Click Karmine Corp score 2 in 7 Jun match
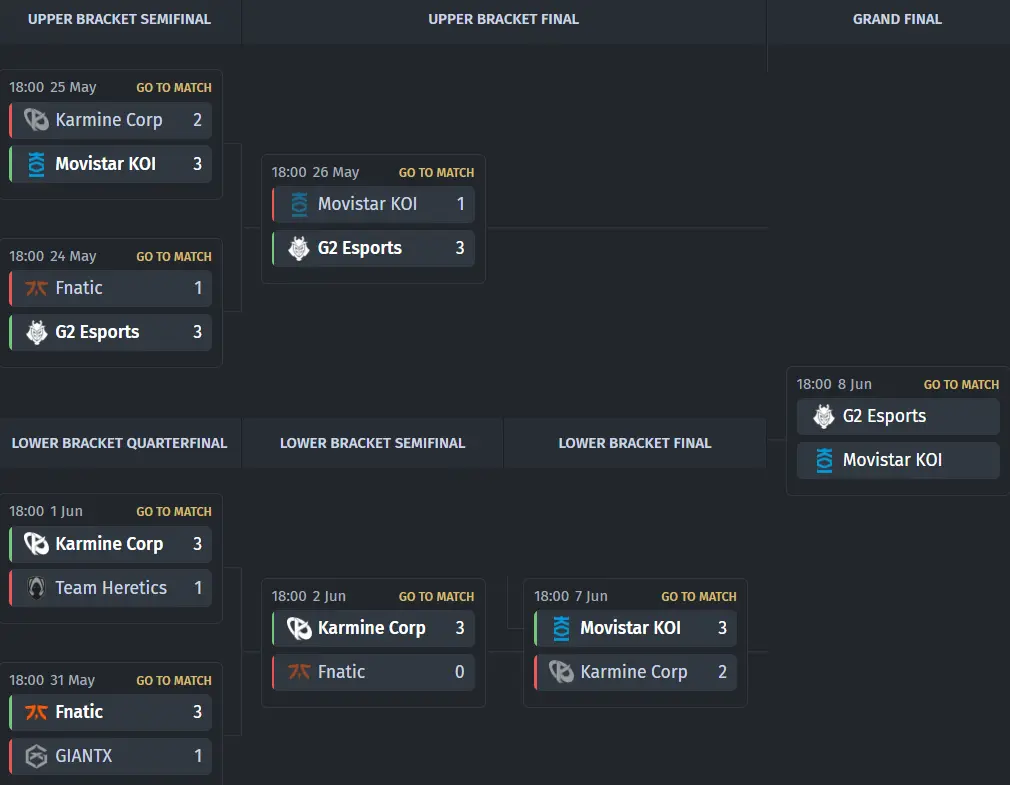 pos(722,672)
